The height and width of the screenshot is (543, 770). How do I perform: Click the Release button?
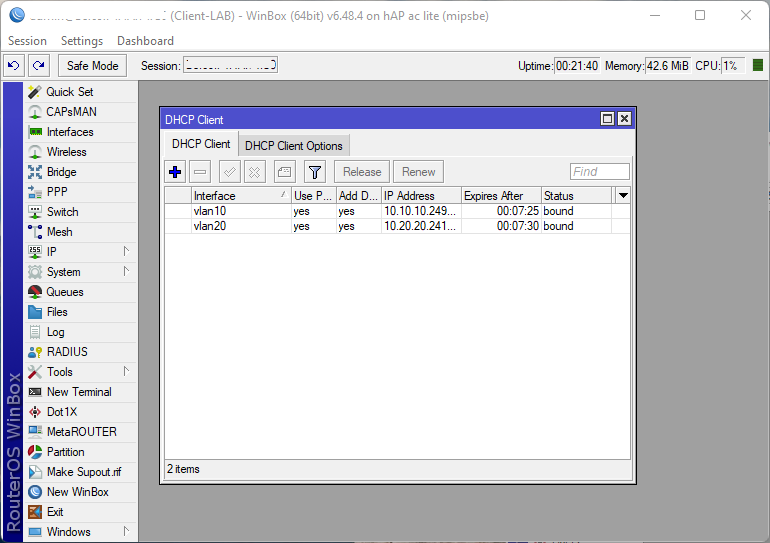tap(362, 172)
